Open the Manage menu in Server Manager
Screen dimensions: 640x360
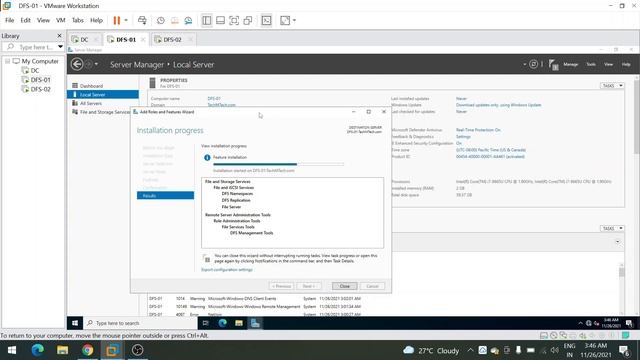tap(571, 64)
